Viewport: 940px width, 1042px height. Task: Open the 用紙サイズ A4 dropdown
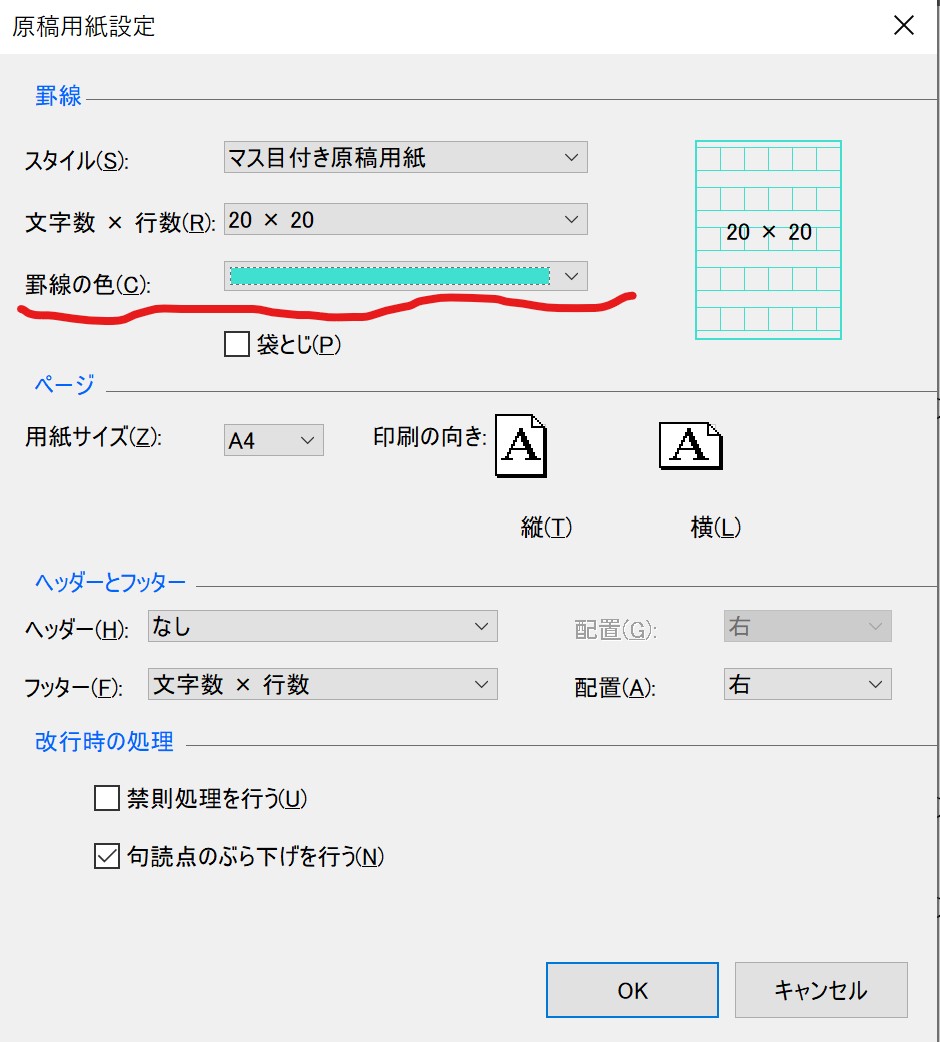274,440
